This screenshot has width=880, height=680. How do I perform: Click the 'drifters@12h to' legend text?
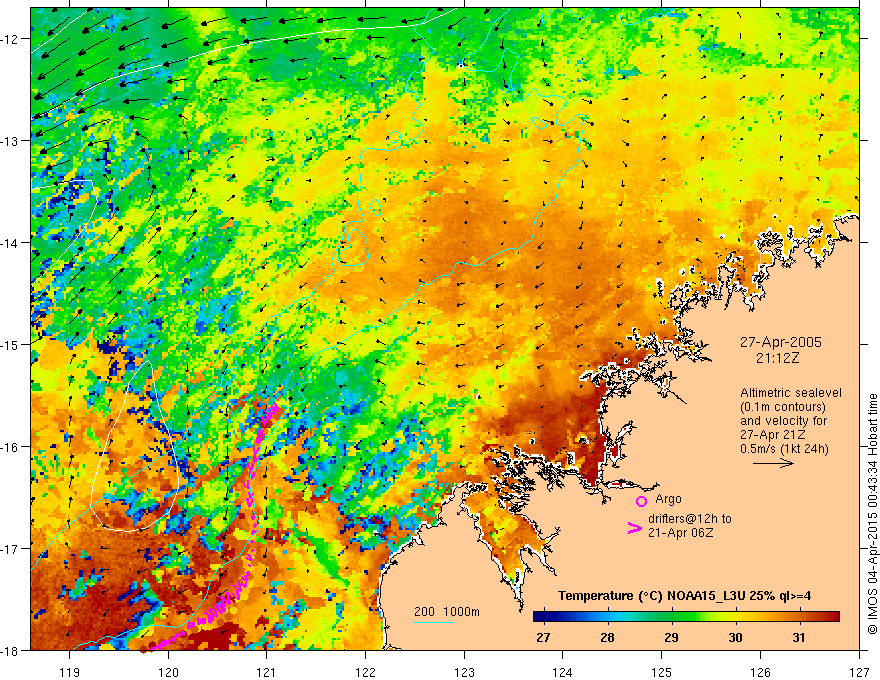pyautogui.click(x=690, y=519)
